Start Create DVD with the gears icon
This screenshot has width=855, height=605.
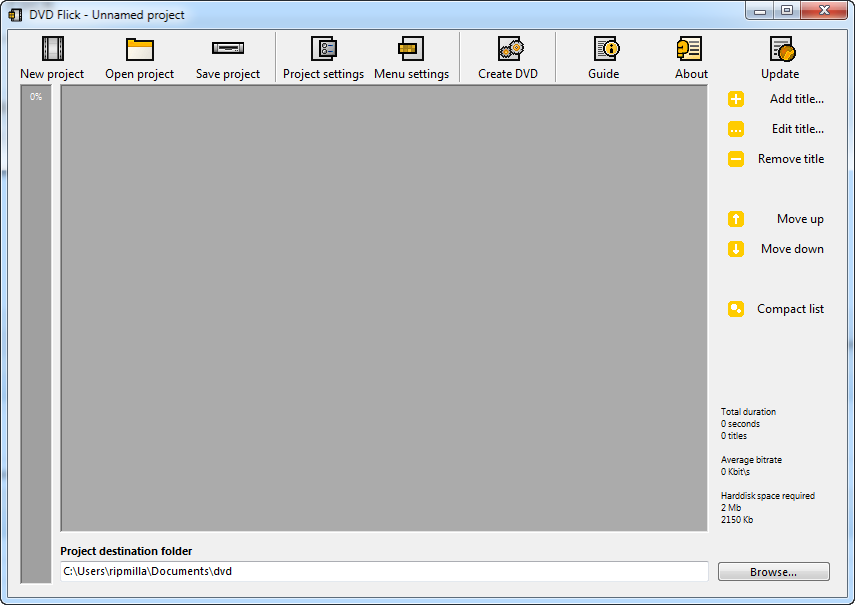[508, 49]
